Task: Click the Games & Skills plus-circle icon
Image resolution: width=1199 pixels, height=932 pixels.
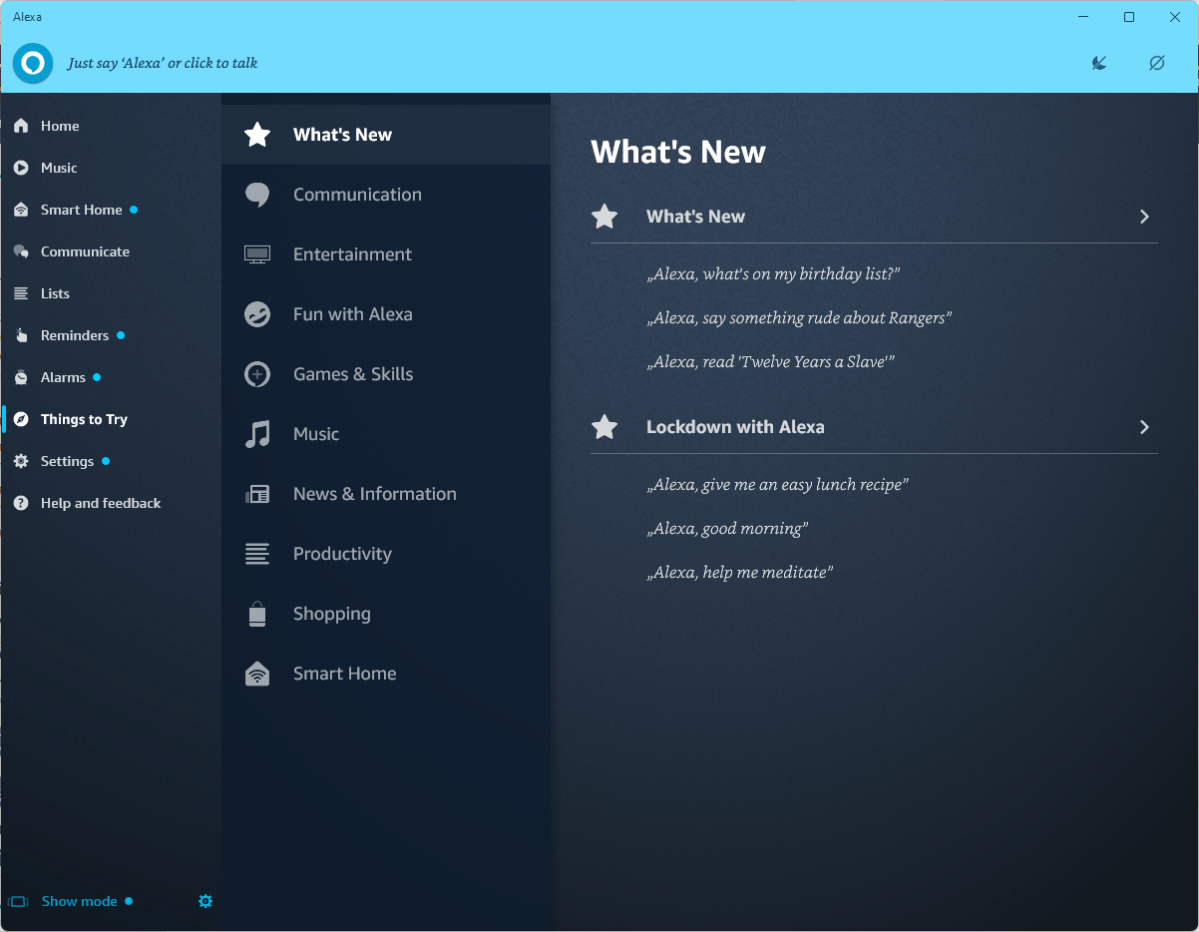Action: tap(258, 374)
